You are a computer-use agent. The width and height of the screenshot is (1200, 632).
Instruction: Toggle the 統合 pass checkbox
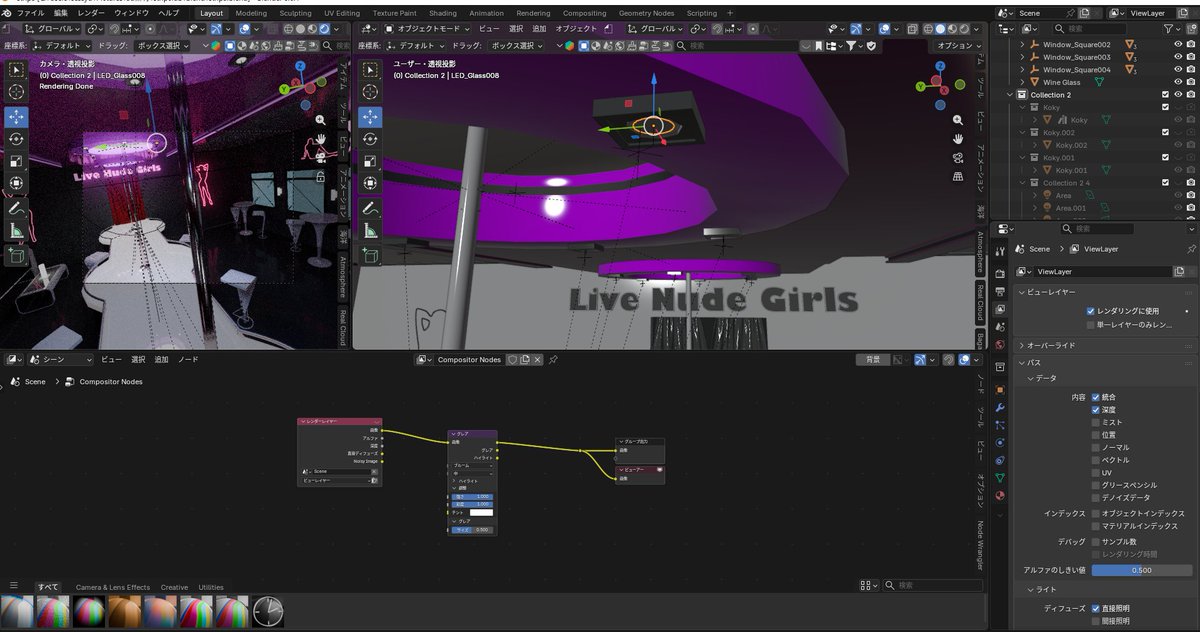click(x=1096, y=397)
